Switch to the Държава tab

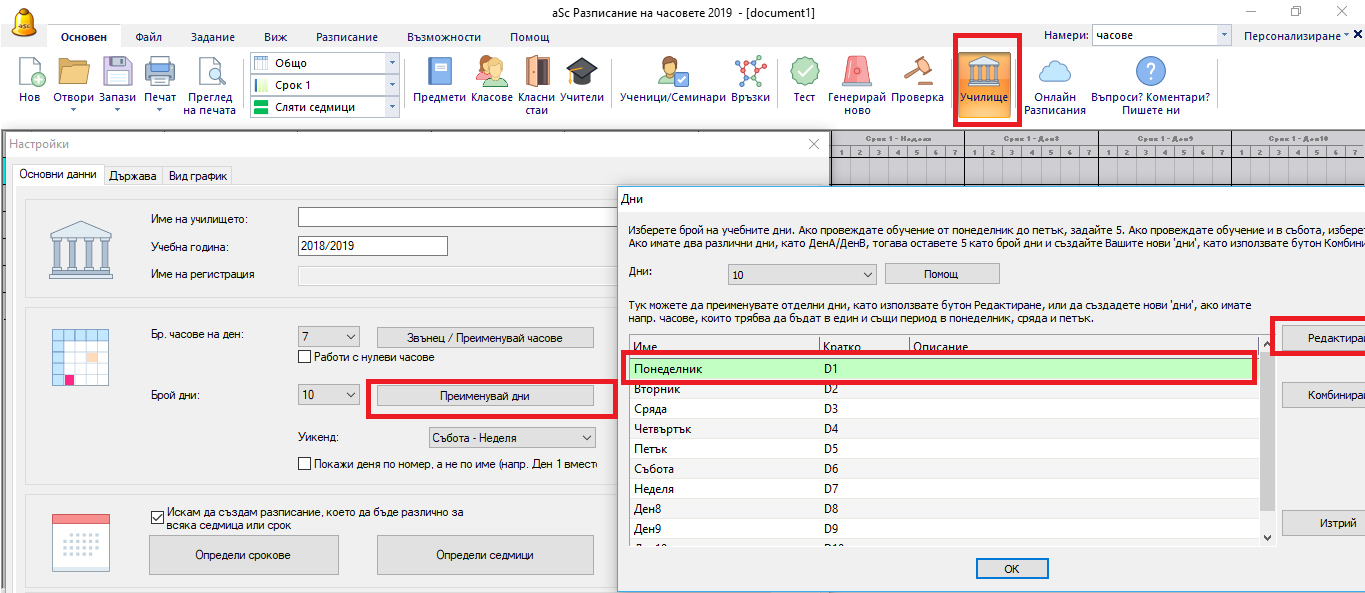133,176
